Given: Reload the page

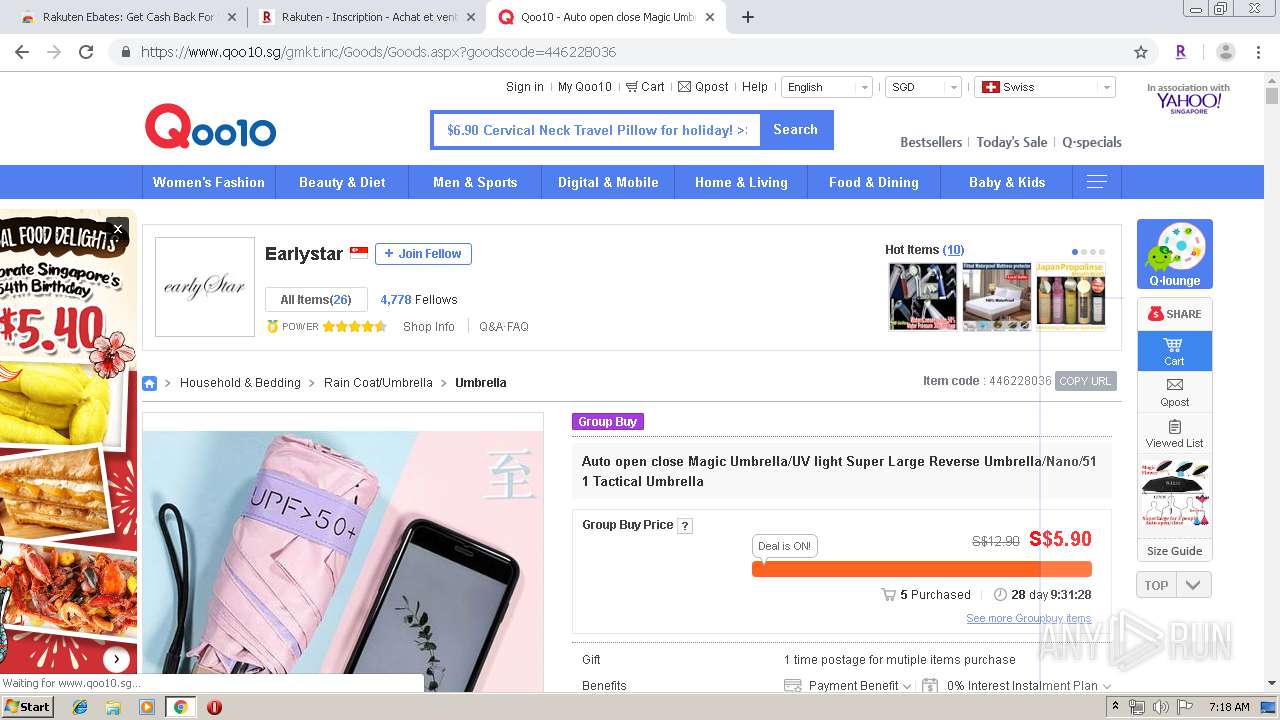Looking at the screenshot, I should (86, 52).
